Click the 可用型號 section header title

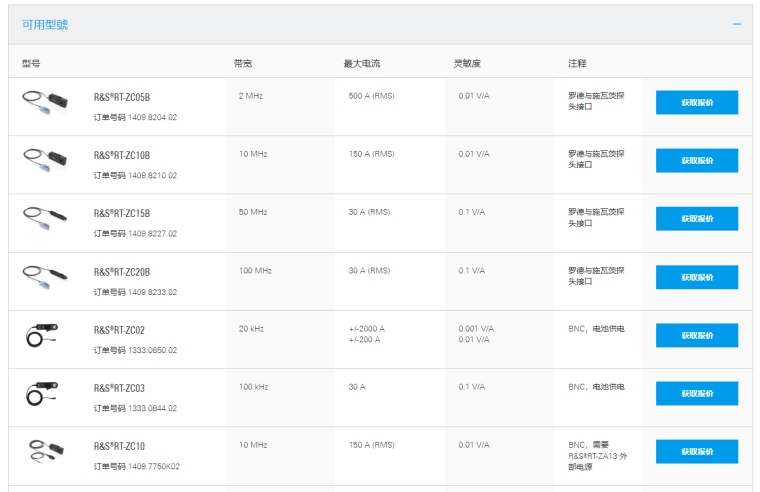point(45,24)
